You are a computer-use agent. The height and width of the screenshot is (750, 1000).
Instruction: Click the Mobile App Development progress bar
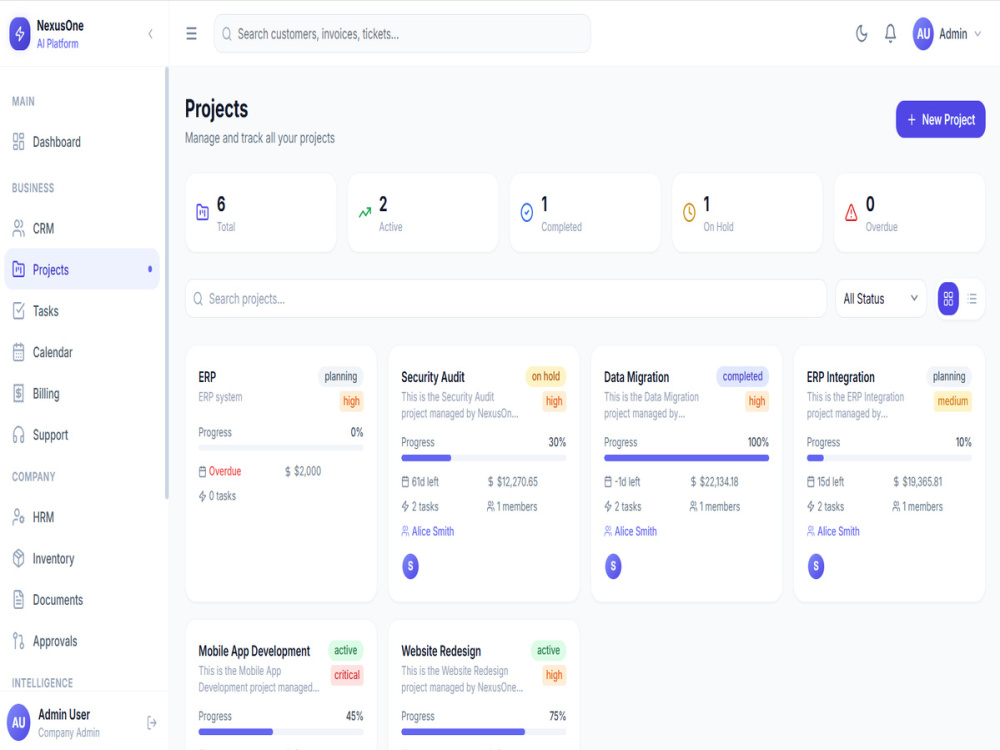coord(281,732)
